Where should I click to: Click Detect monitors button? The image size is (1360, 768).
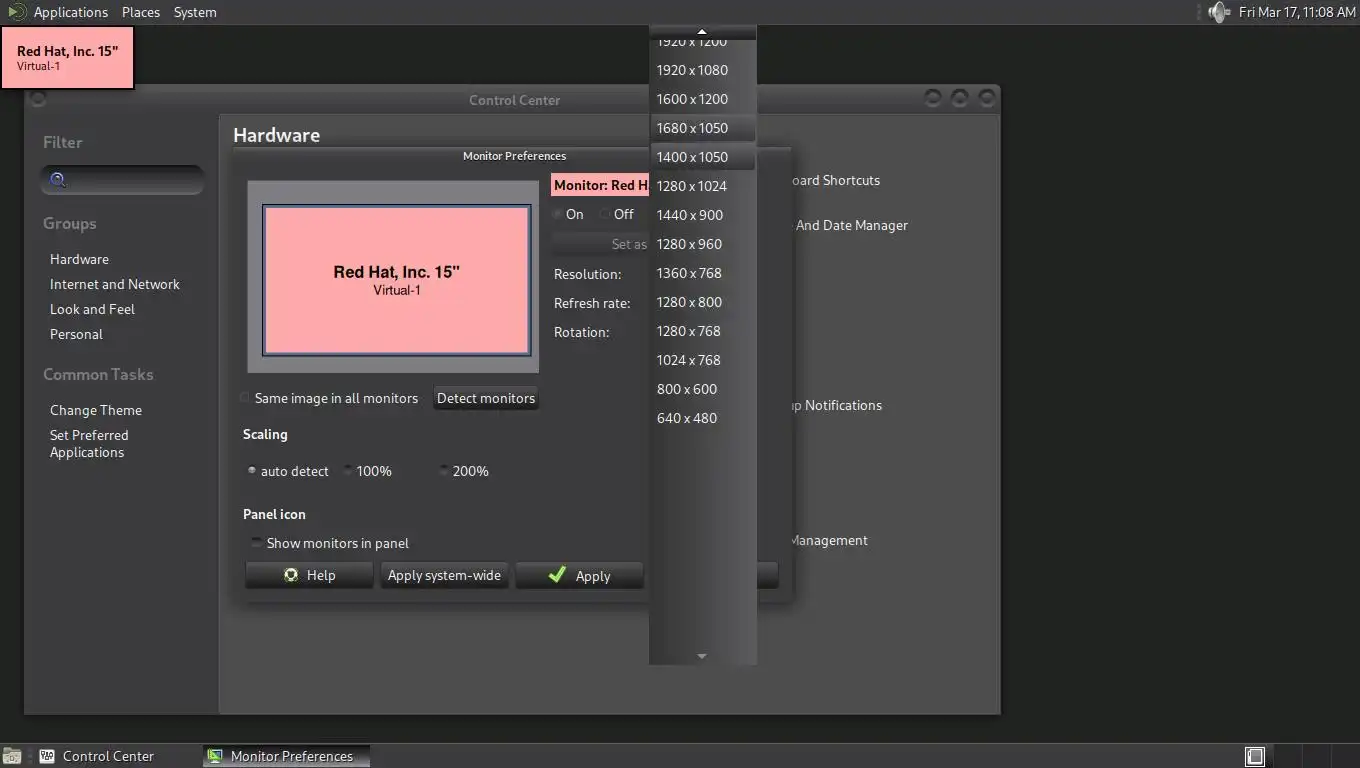coord(486,398)
